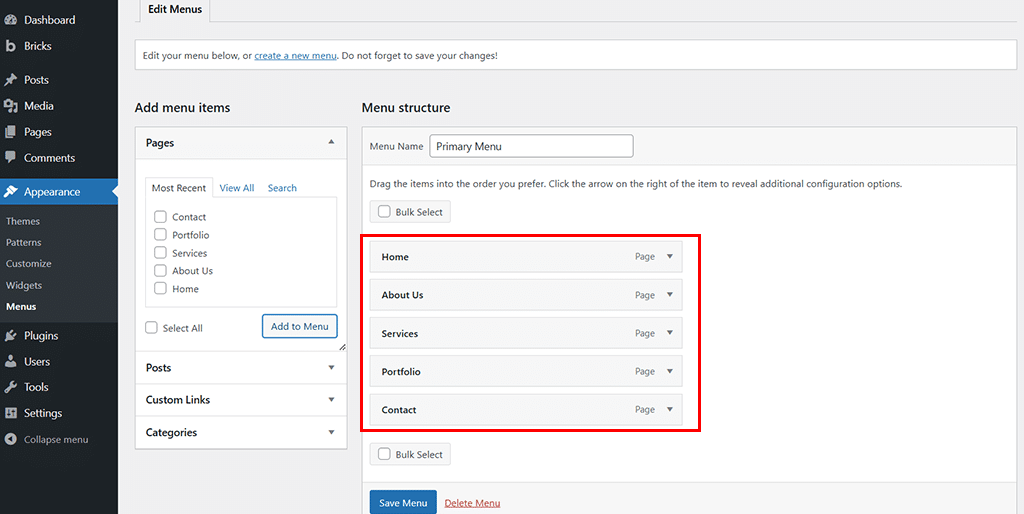1024x514 pixels.
Task: Click the Tools wrench icon
Action: (10, 387)
